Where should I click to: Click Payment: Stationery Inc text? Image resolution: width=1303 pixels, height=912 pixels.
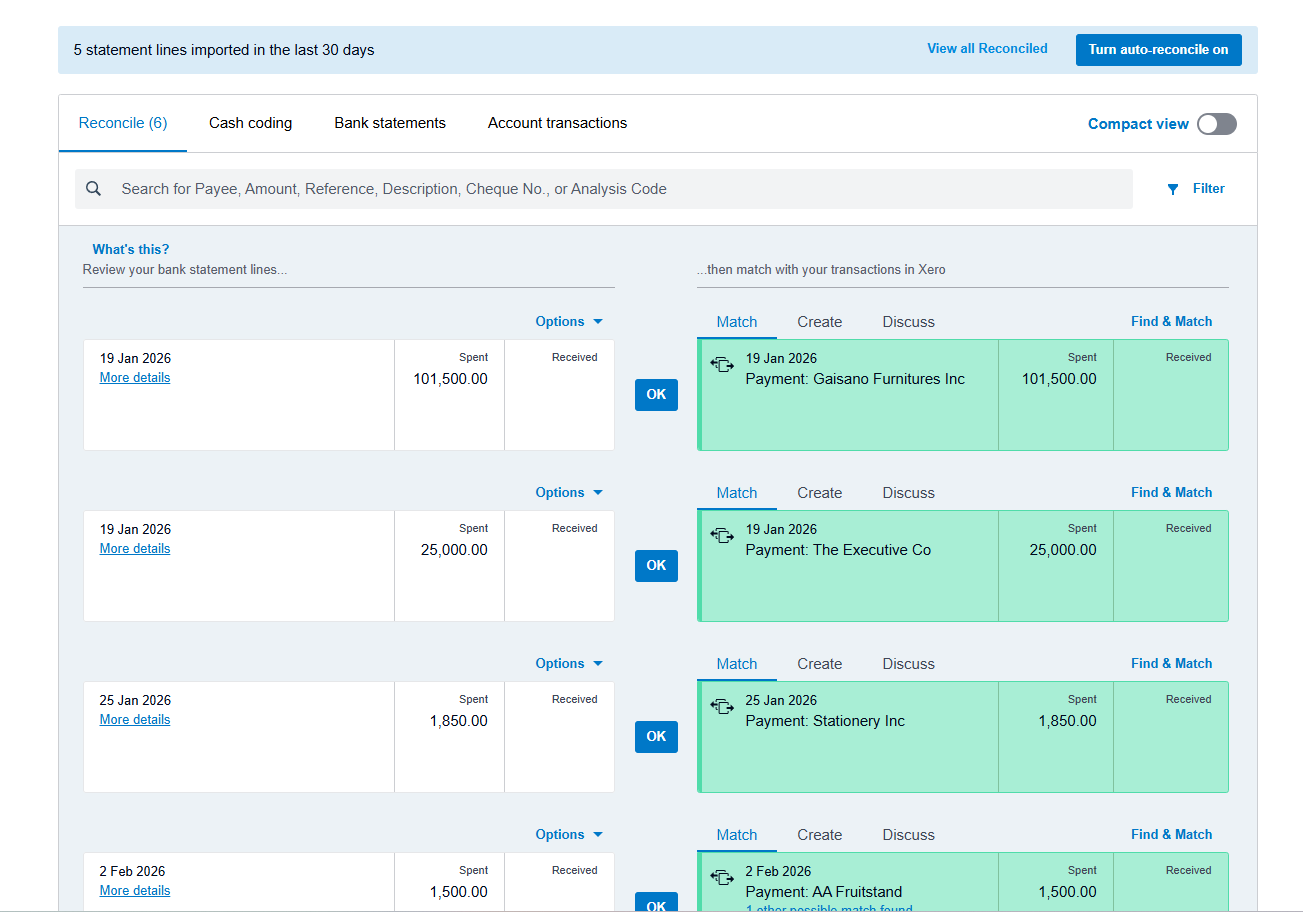(825, 721)
